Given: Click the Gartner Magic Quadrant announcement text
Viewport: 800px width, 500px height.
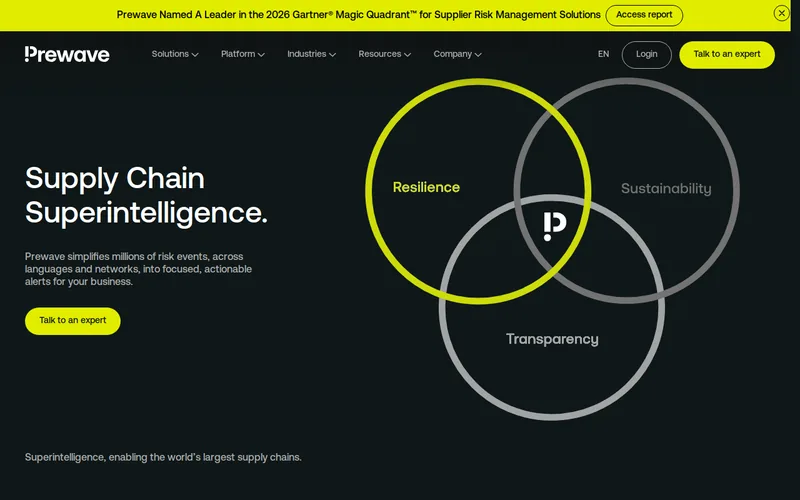Looking at the screenshot, I should tap(358, 15).
